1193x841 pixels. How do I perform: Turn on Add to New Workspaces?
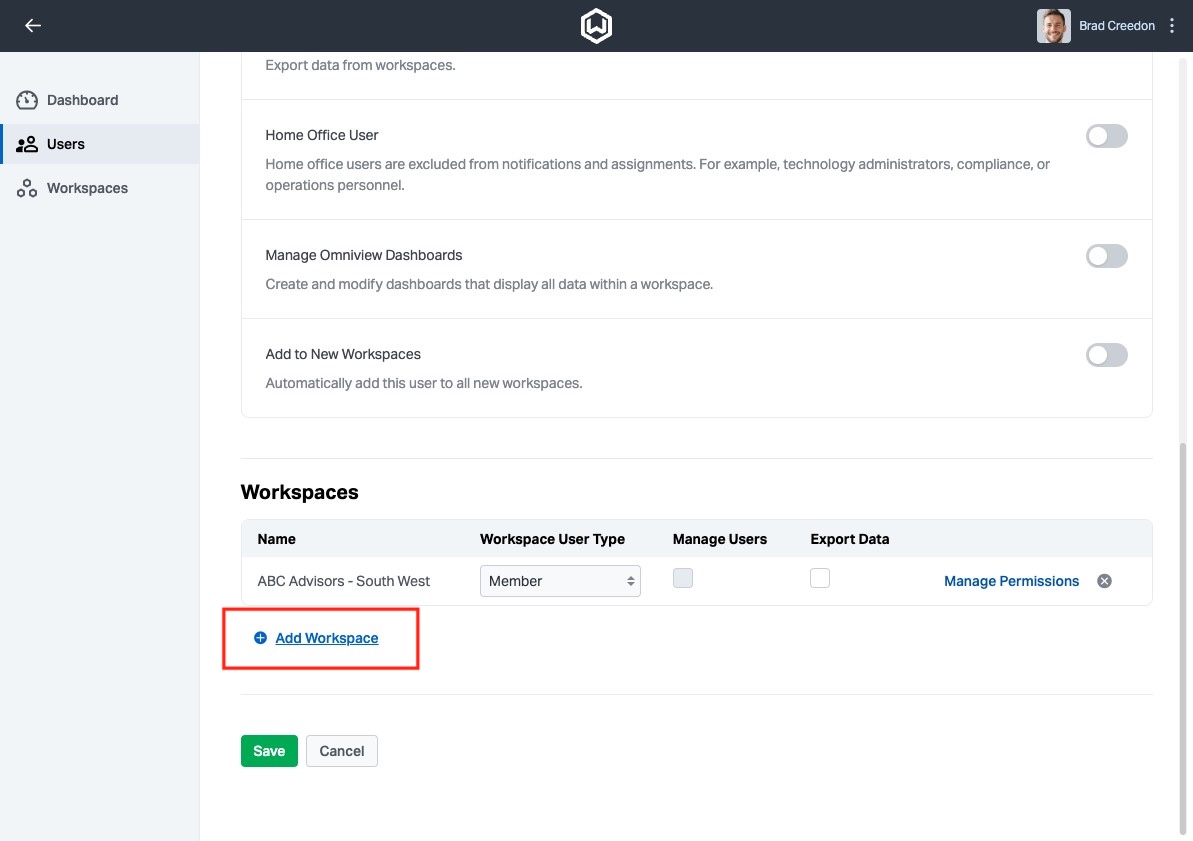[1106, 355]
